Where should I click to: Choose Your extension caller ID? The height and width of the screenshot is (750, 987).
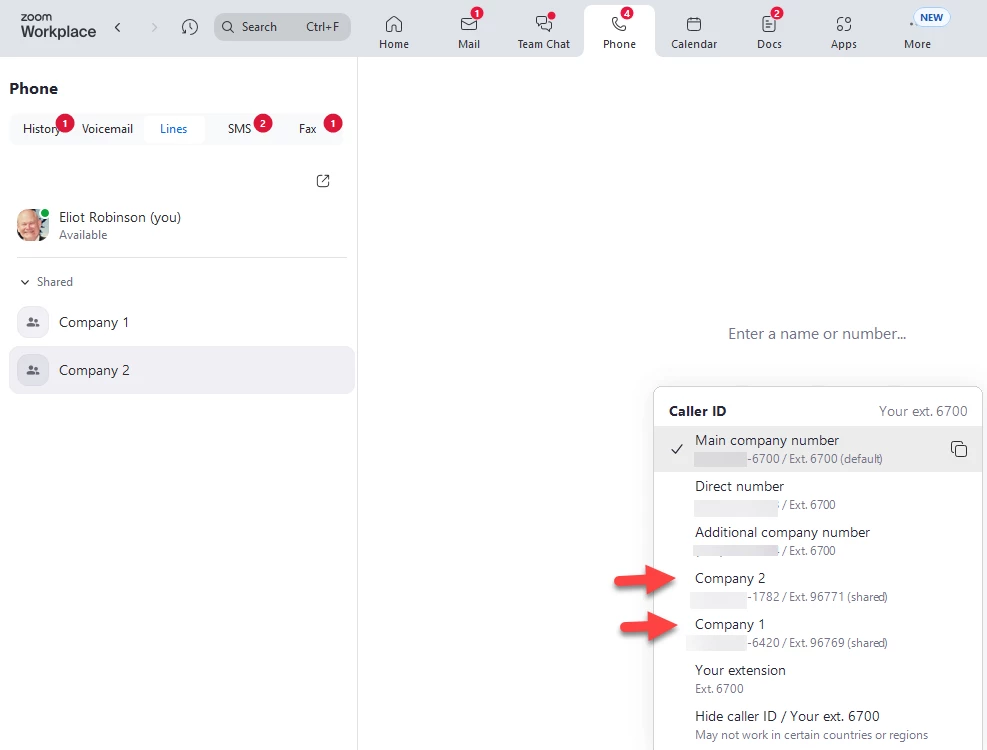click(x=818, y=679)
